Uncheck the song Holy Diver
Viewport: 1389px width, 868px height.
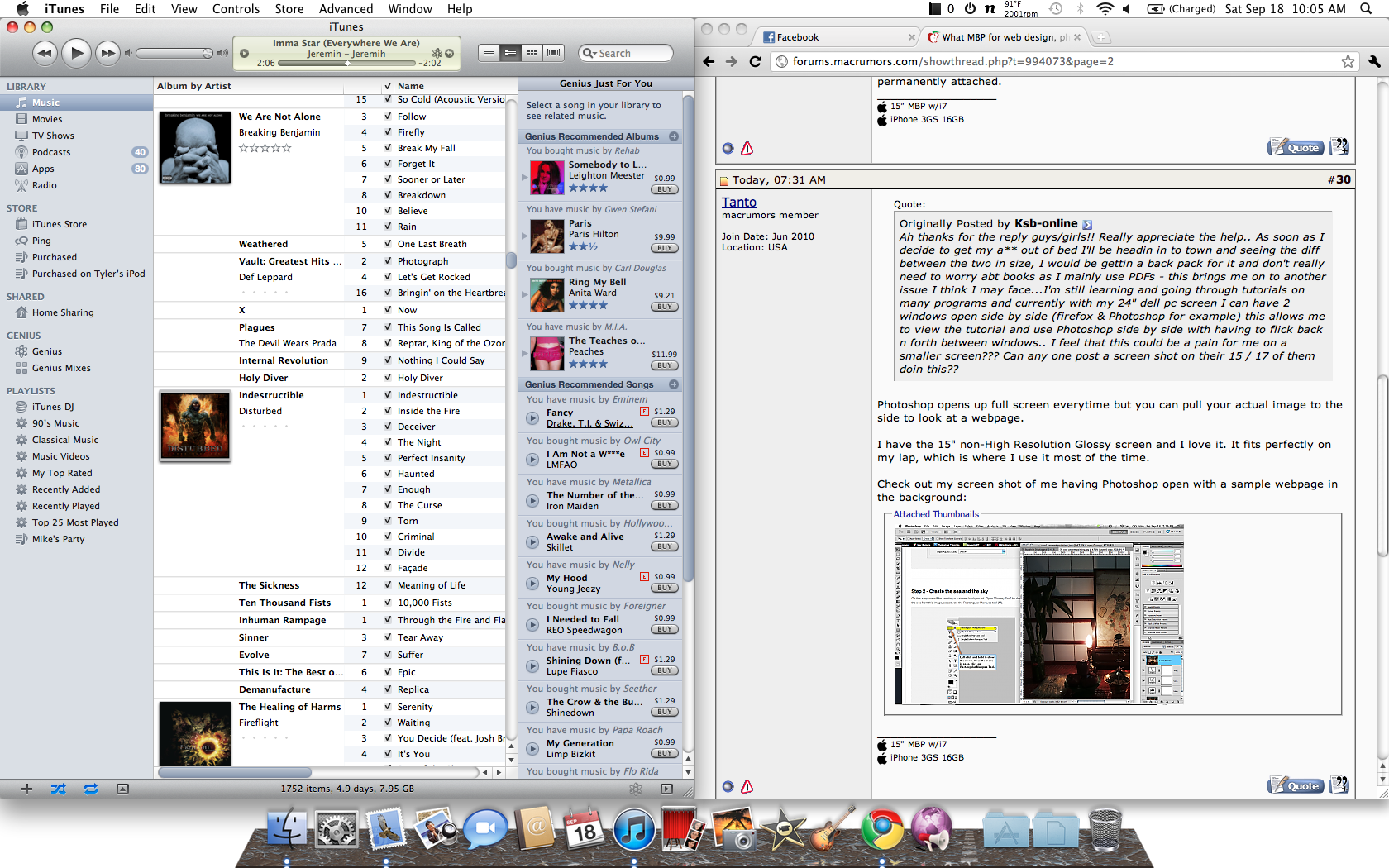(388, 378)
